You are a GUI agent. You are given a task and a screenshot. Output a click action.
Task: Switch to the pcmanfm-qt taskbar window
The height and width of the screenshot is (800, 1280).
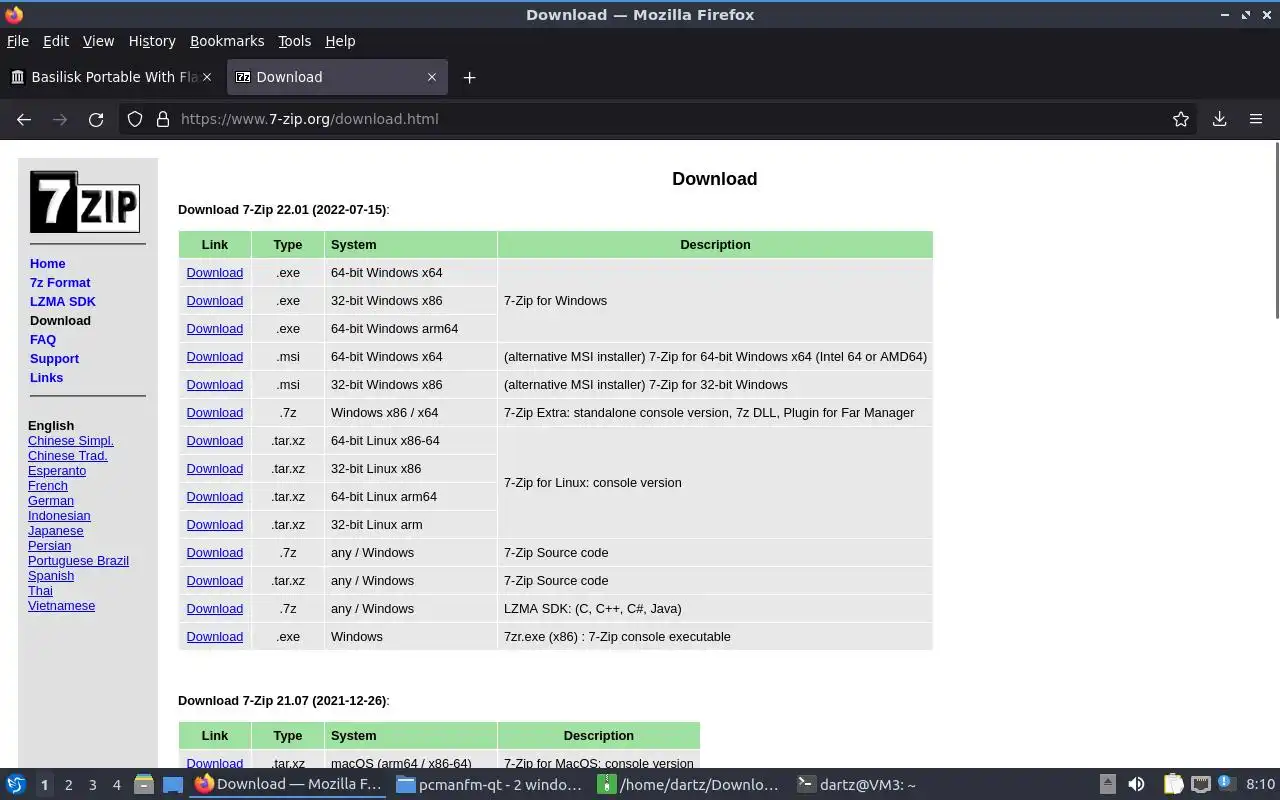[x=488, y=785]
